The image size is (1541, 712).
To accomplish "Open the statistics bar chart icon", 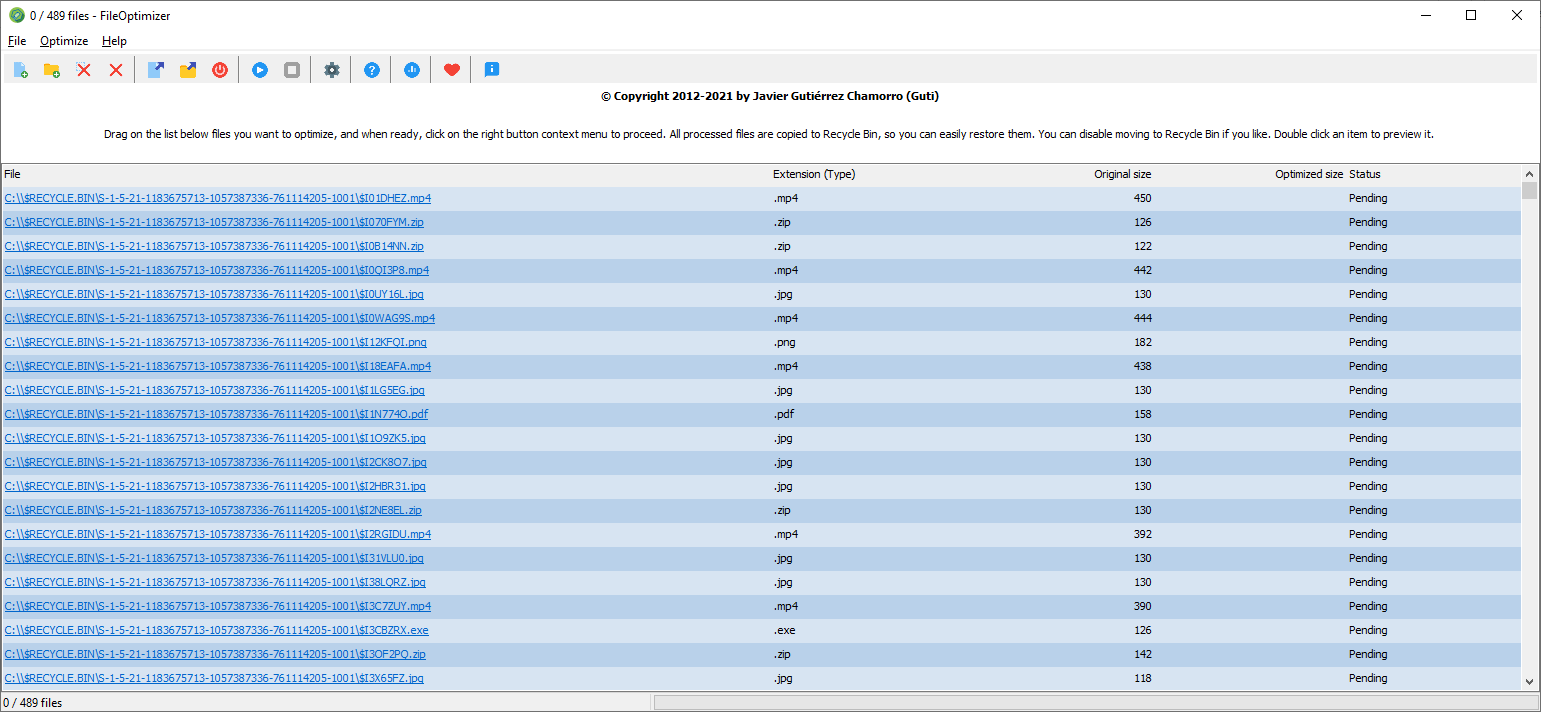I will (x=412, y=70).
